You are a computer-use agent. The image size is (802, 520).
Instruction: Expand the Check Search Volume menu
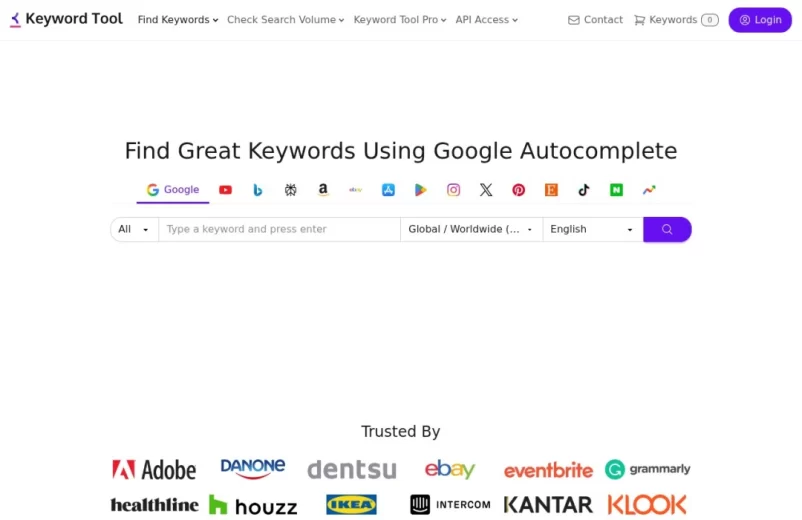285,20
